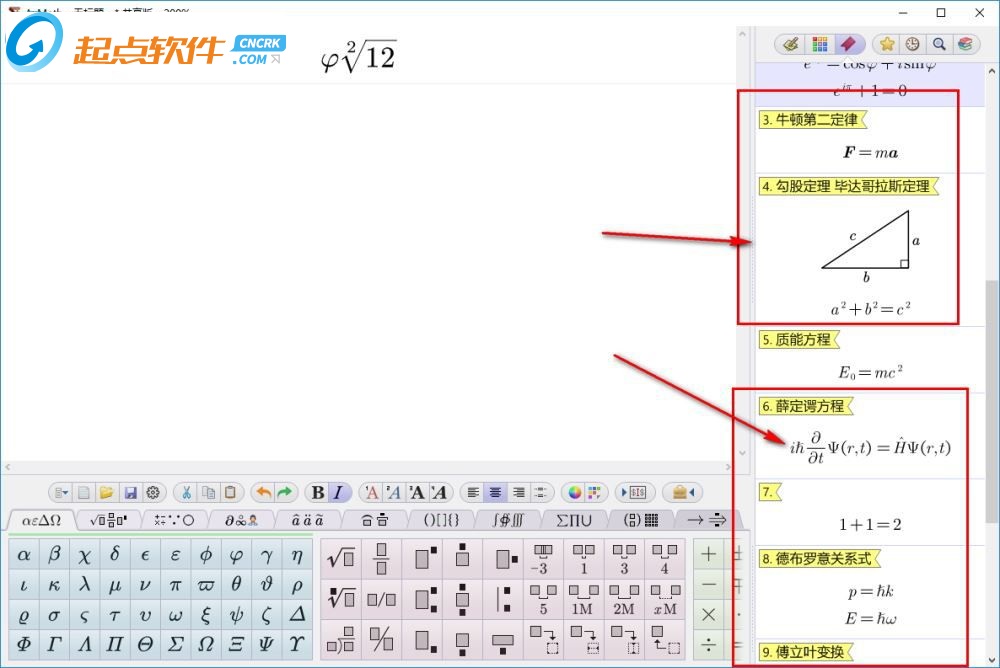Open the brackets tab
The height and width of the screenshot is (668, 1000).
(441, 521)
